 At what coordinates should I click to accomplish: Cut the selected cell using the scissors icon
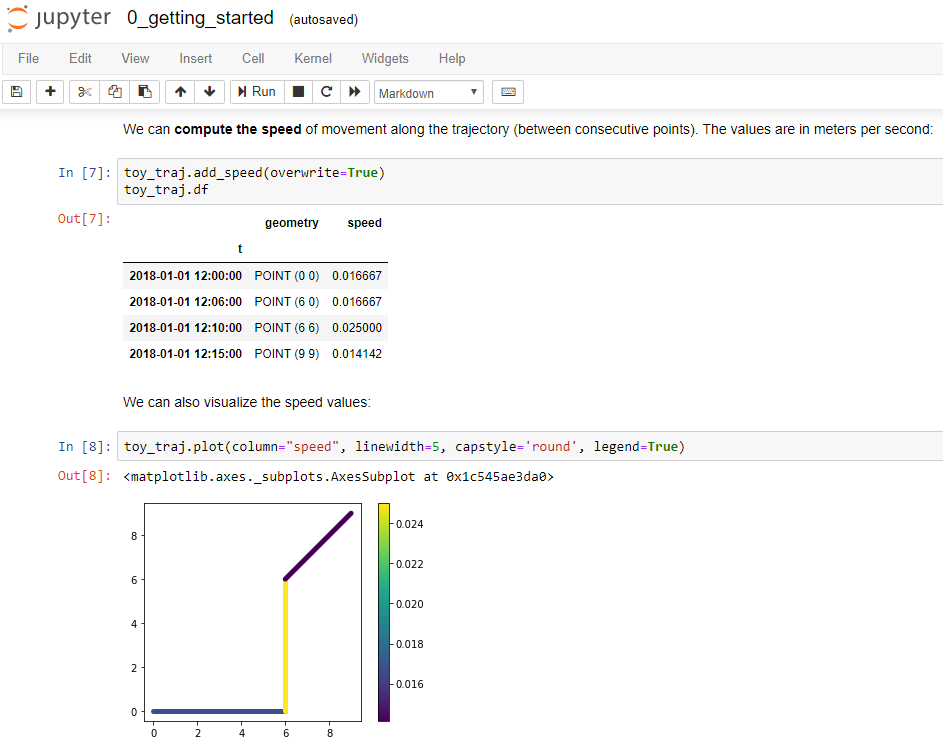[x=84, y=91]
